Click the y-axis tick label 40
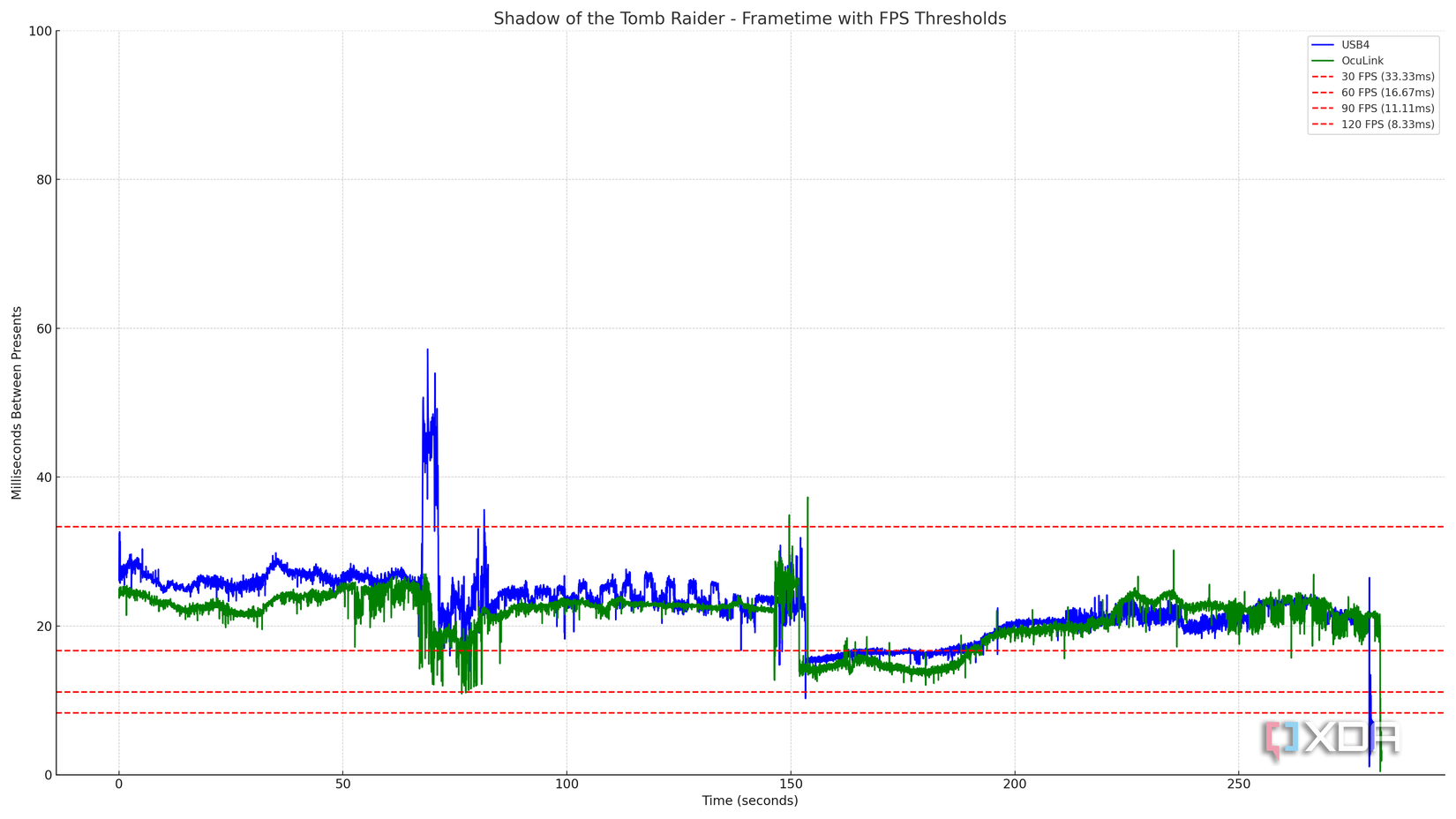1456x819 pixels. [44, 477]
